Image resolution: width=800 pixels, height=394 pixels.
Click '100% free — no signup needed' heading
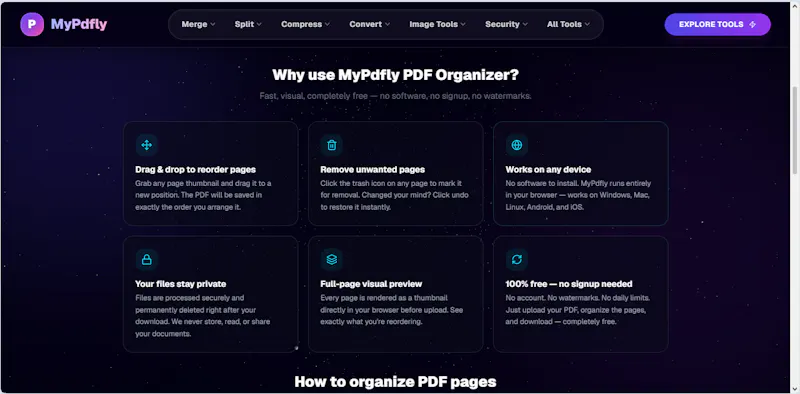tap(569, 284)
